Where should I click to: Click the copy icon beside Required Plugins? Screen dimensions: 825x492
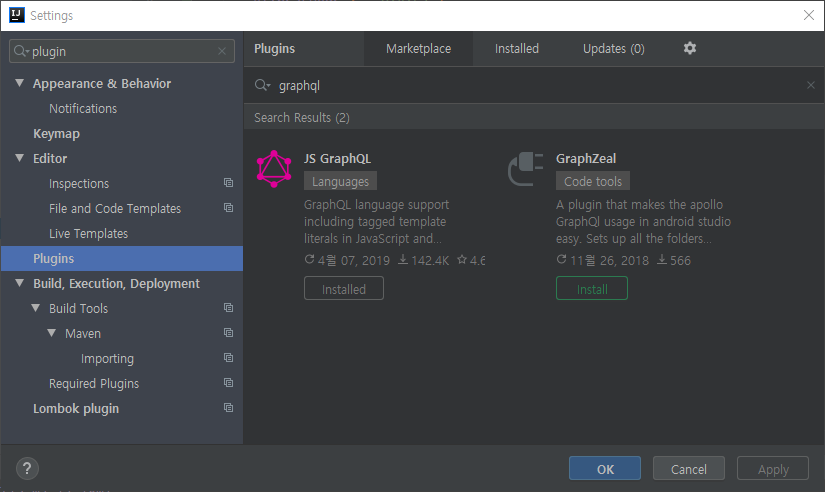tap(228, 383)
